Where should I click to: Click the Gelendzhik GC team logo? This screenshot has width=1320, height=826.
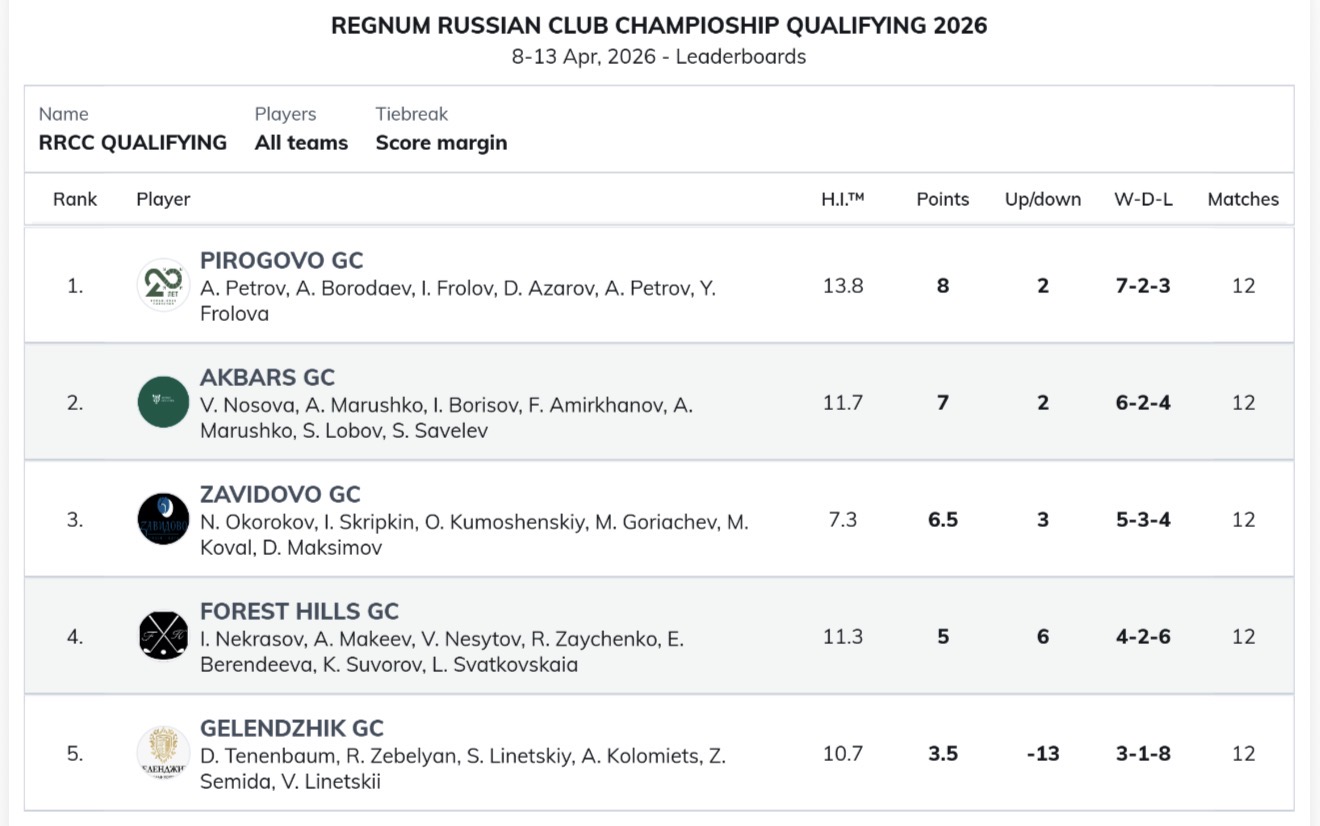[163, 753]
